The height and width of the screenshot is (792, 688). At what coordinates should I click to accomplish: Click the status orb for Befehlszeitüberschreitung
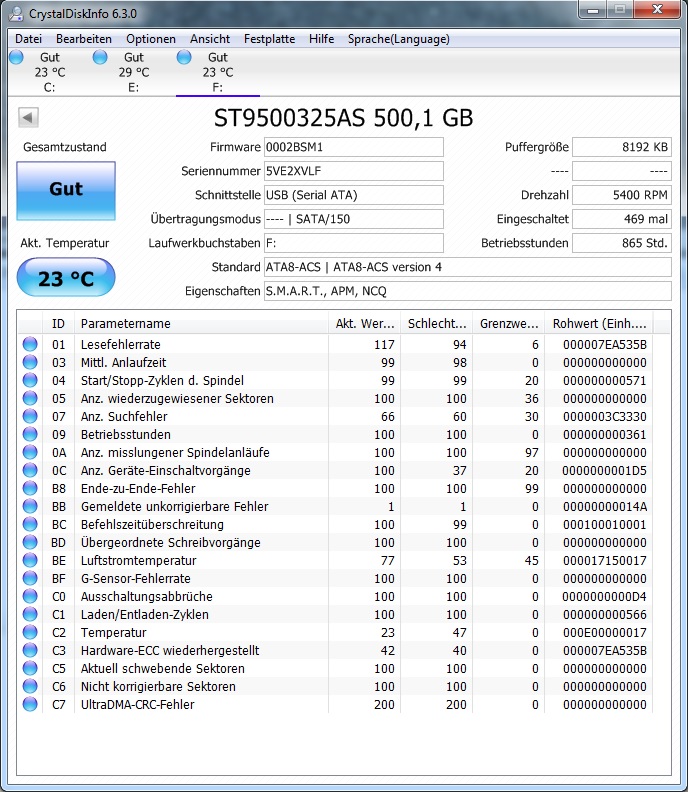[30, 524]
